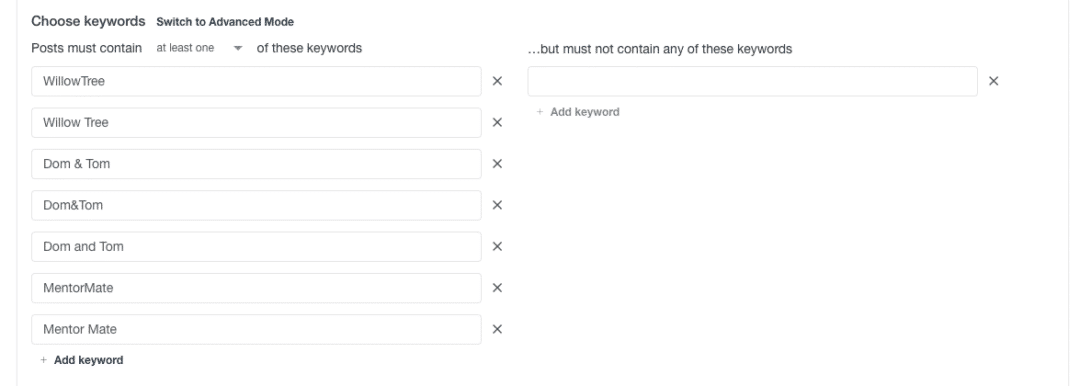Delete the Dom&Tom keyword

497,205
